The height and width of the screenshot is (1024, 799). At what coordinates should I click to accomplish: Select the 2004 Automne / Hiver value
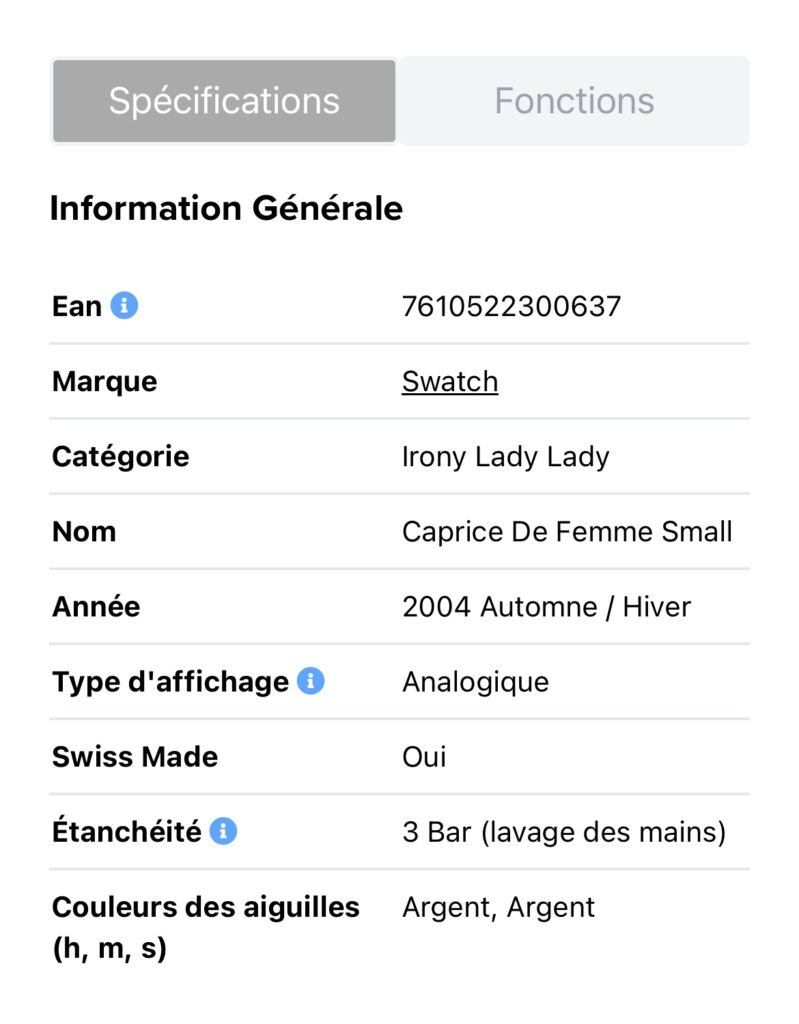pyautogui.click(x=546, y=607)
